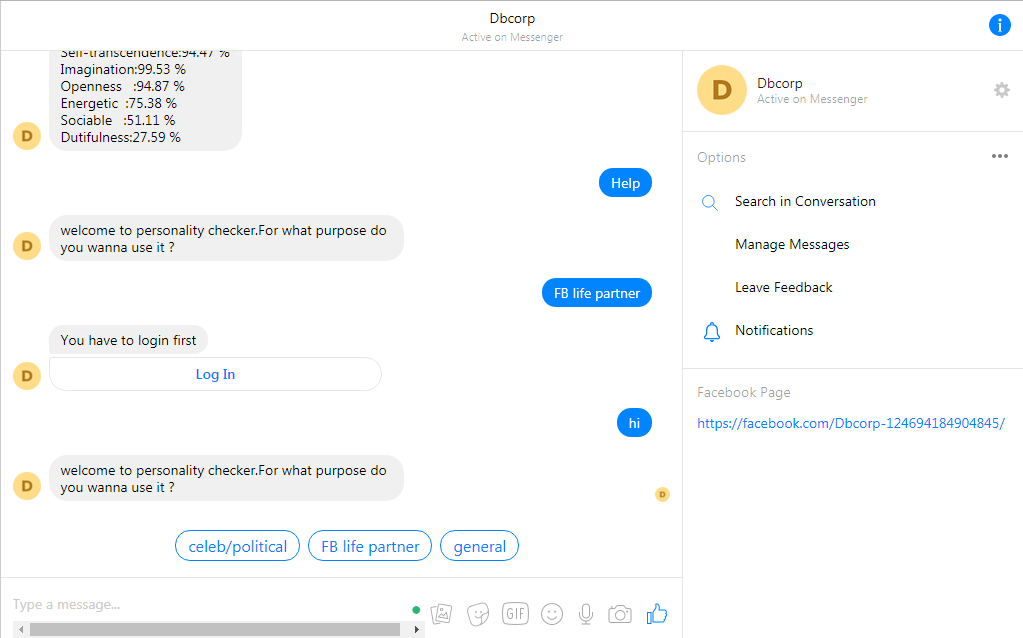
Task: Open Manage Messages option
Action: pyautogui.click(x=792, y=245)
